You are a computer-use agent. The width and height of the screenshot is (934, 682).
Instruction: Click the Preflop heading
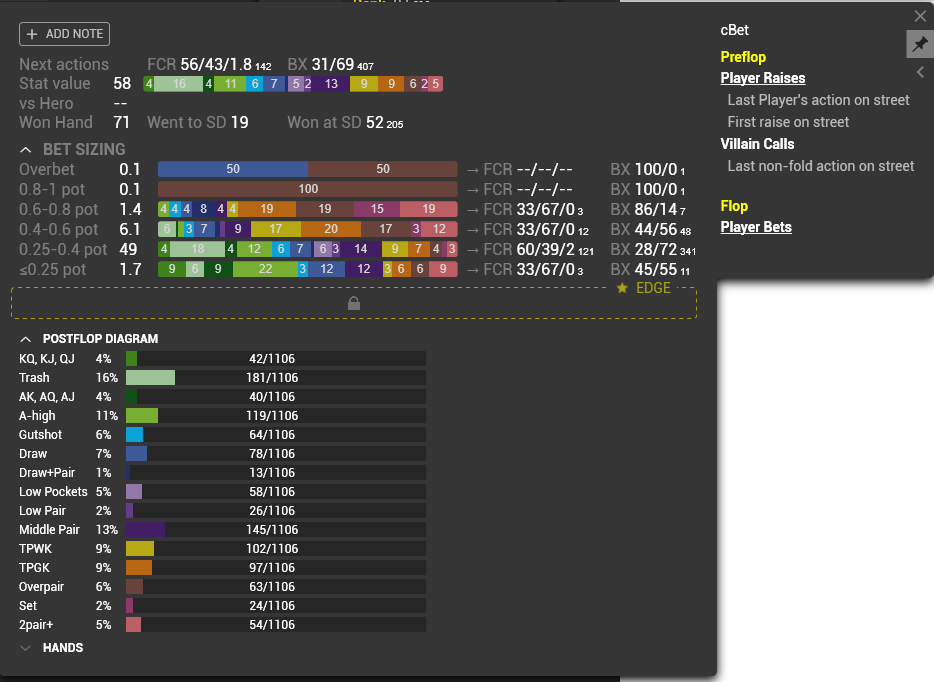point(743,57)
